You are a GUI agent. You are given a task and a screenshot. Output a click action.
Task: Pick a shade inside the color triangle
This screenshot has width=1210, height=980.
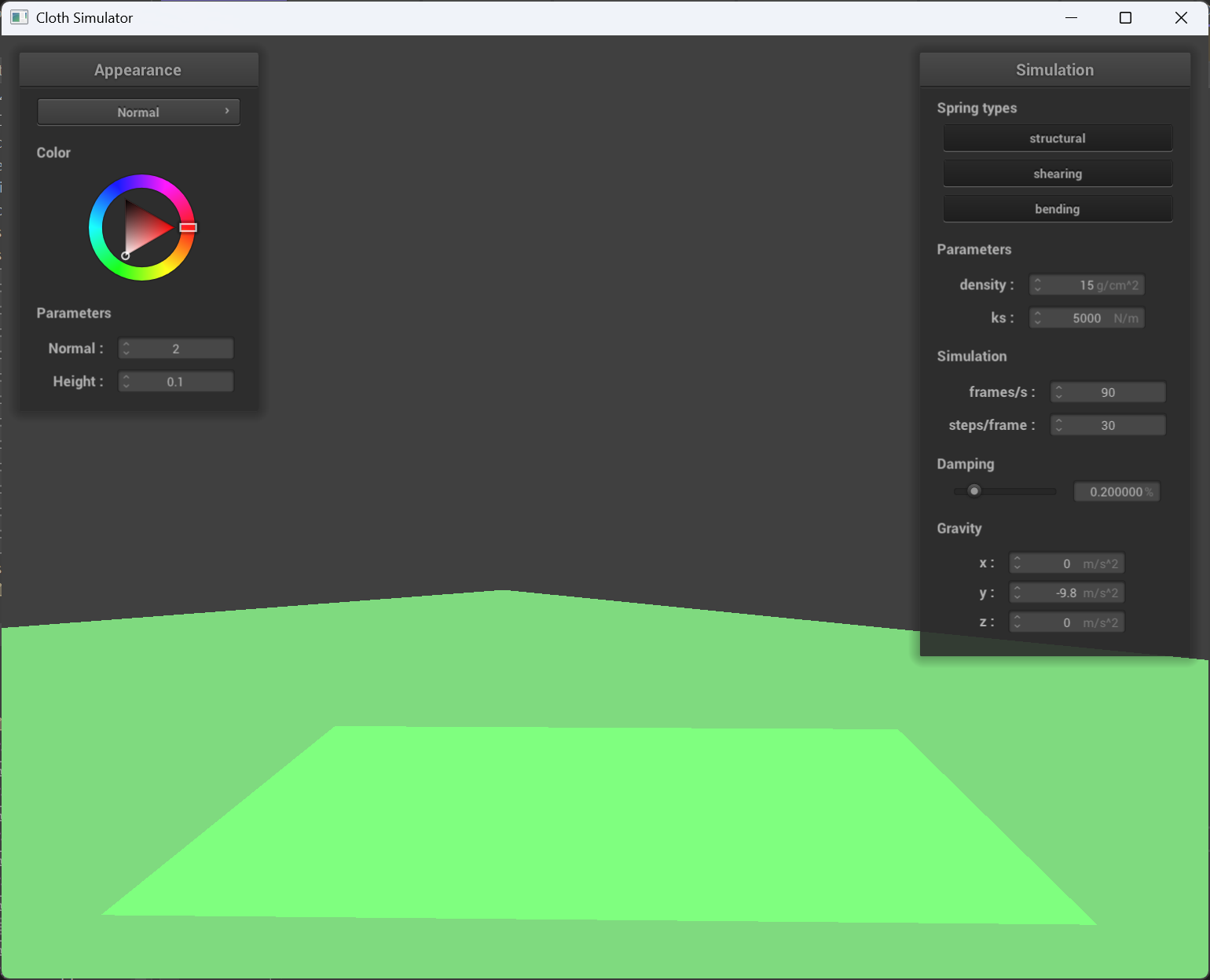[143, 228]
